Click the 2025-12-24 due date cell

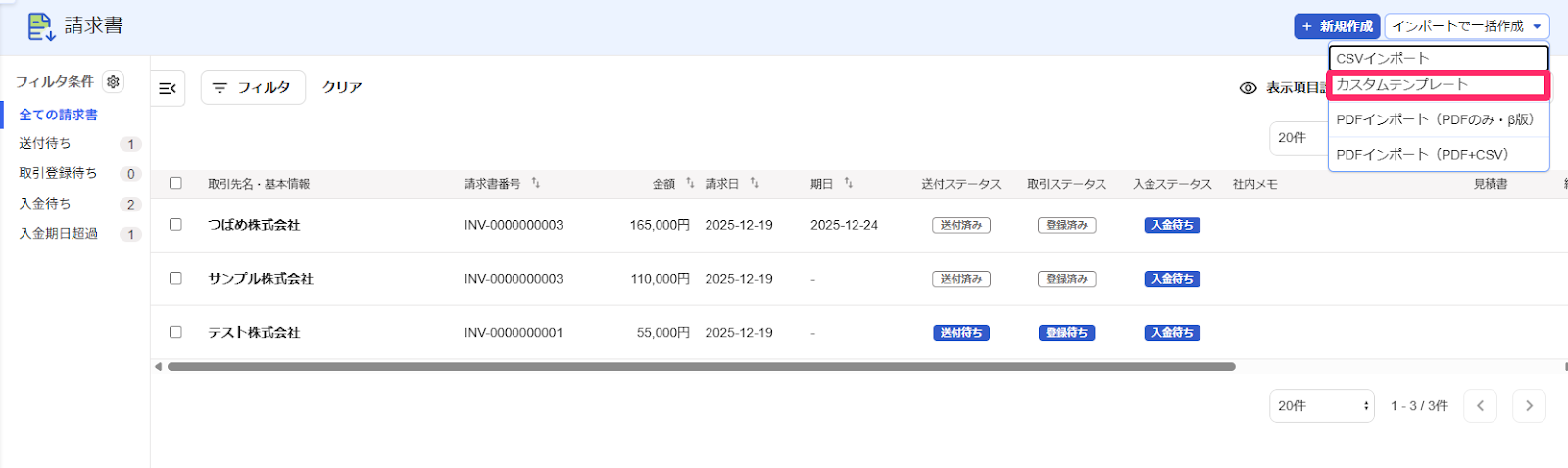pos(844,225)
